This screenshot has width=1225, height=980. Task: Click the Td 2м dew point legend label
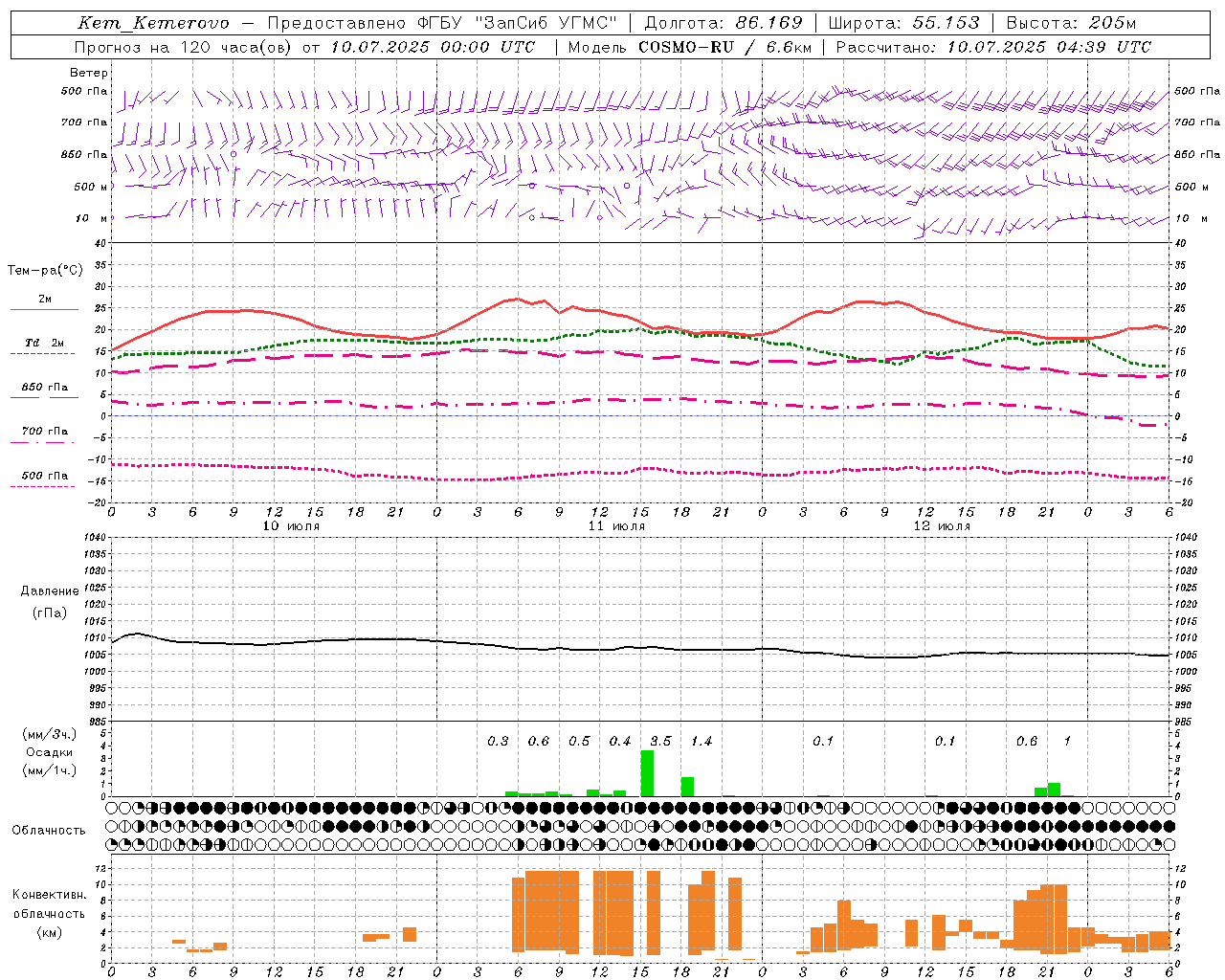[x=45, y=343]
